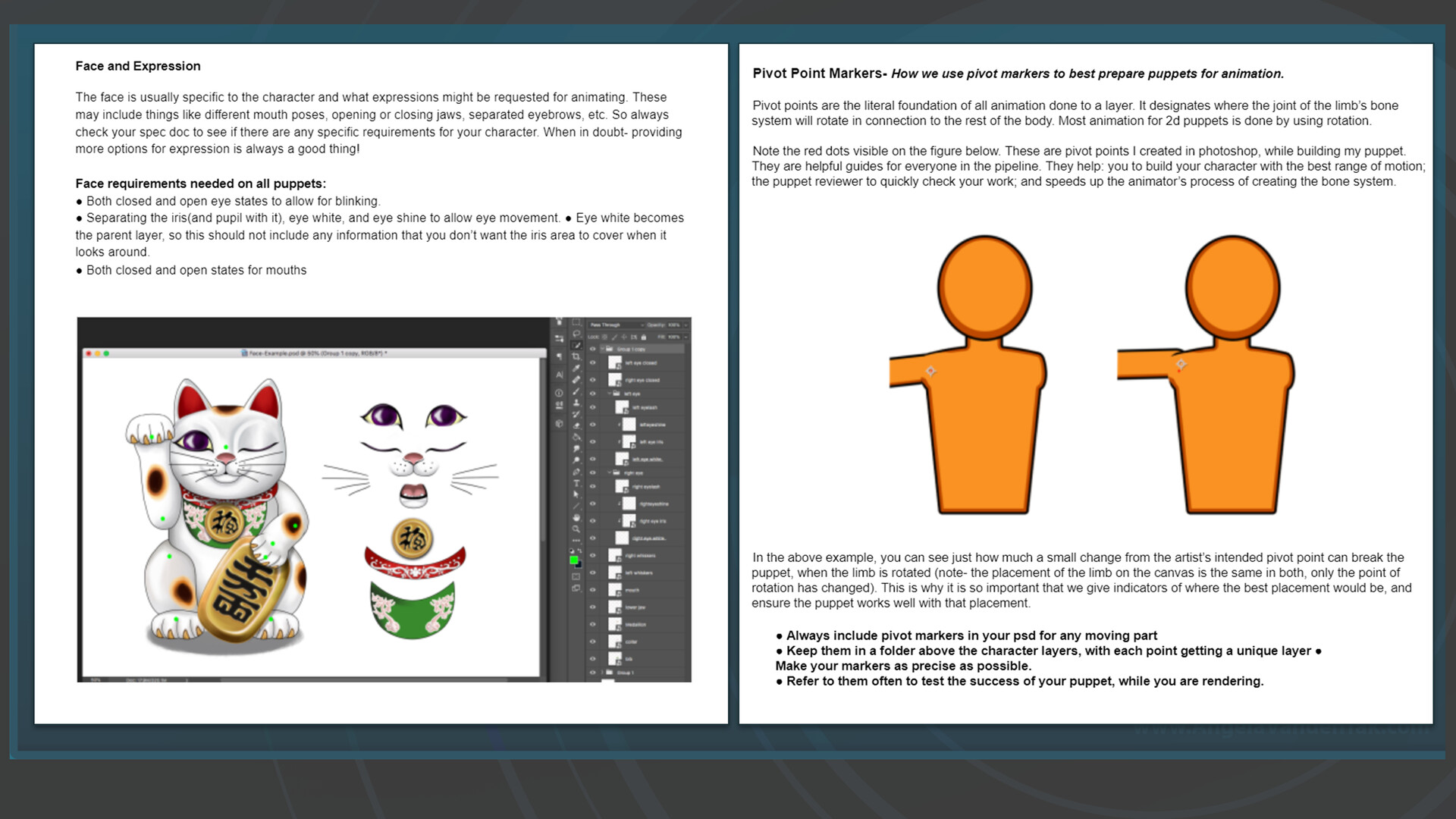1456x819 pixels.
Task: Click the green foreground color swatch
Action: pos(573,560)
